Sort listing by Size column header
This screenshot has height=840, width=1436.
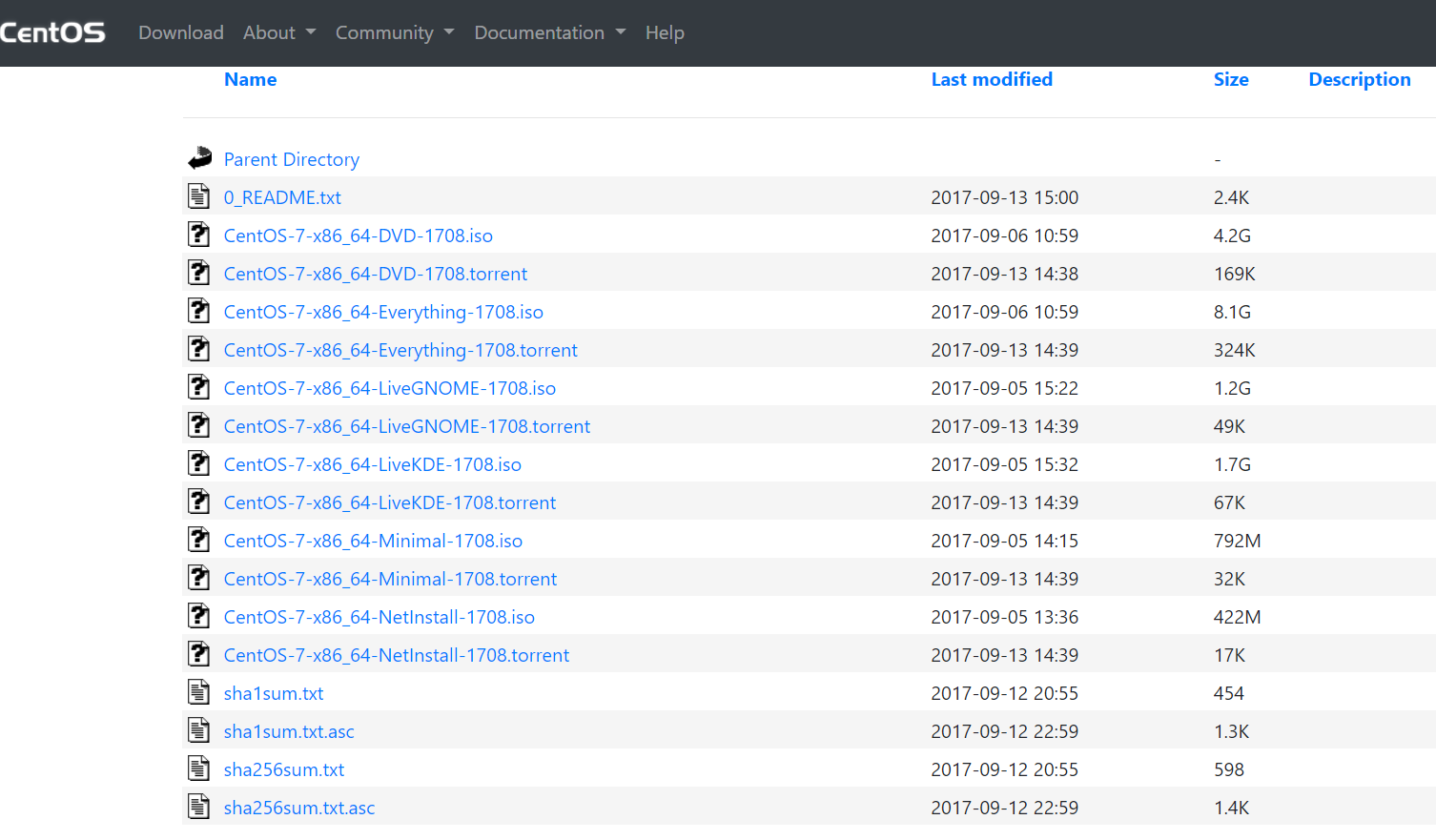click(1231, 79)
